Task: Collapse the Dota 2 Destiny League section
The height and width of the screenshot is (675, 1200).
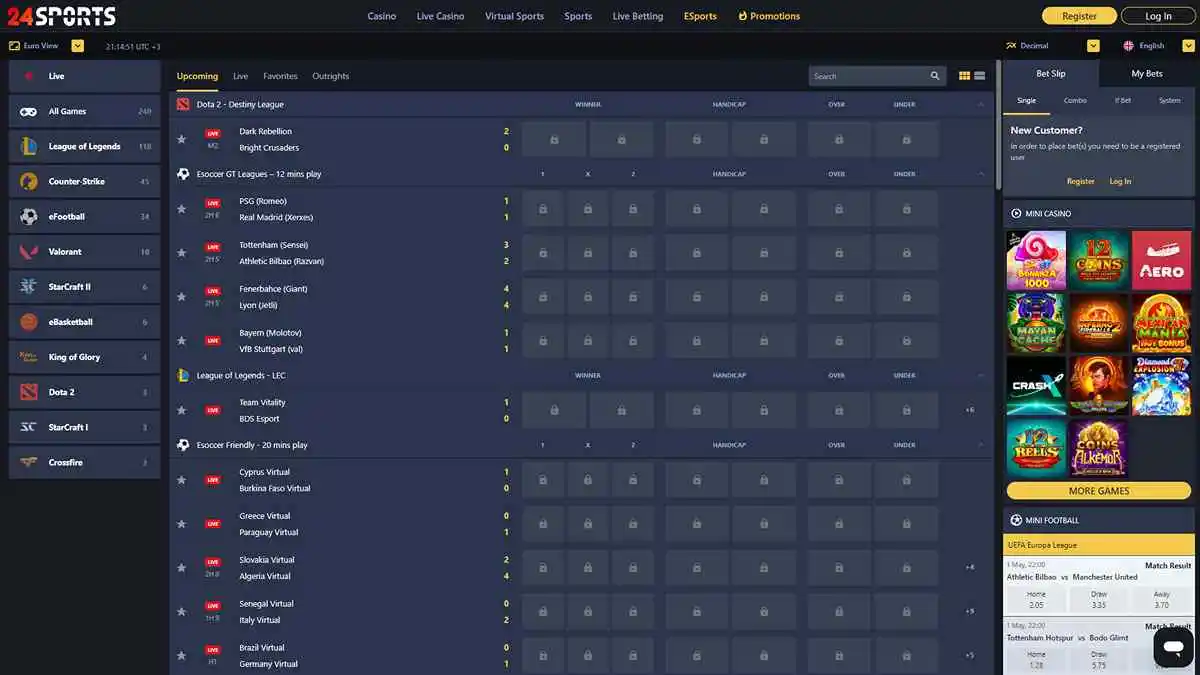Action: 981,104
